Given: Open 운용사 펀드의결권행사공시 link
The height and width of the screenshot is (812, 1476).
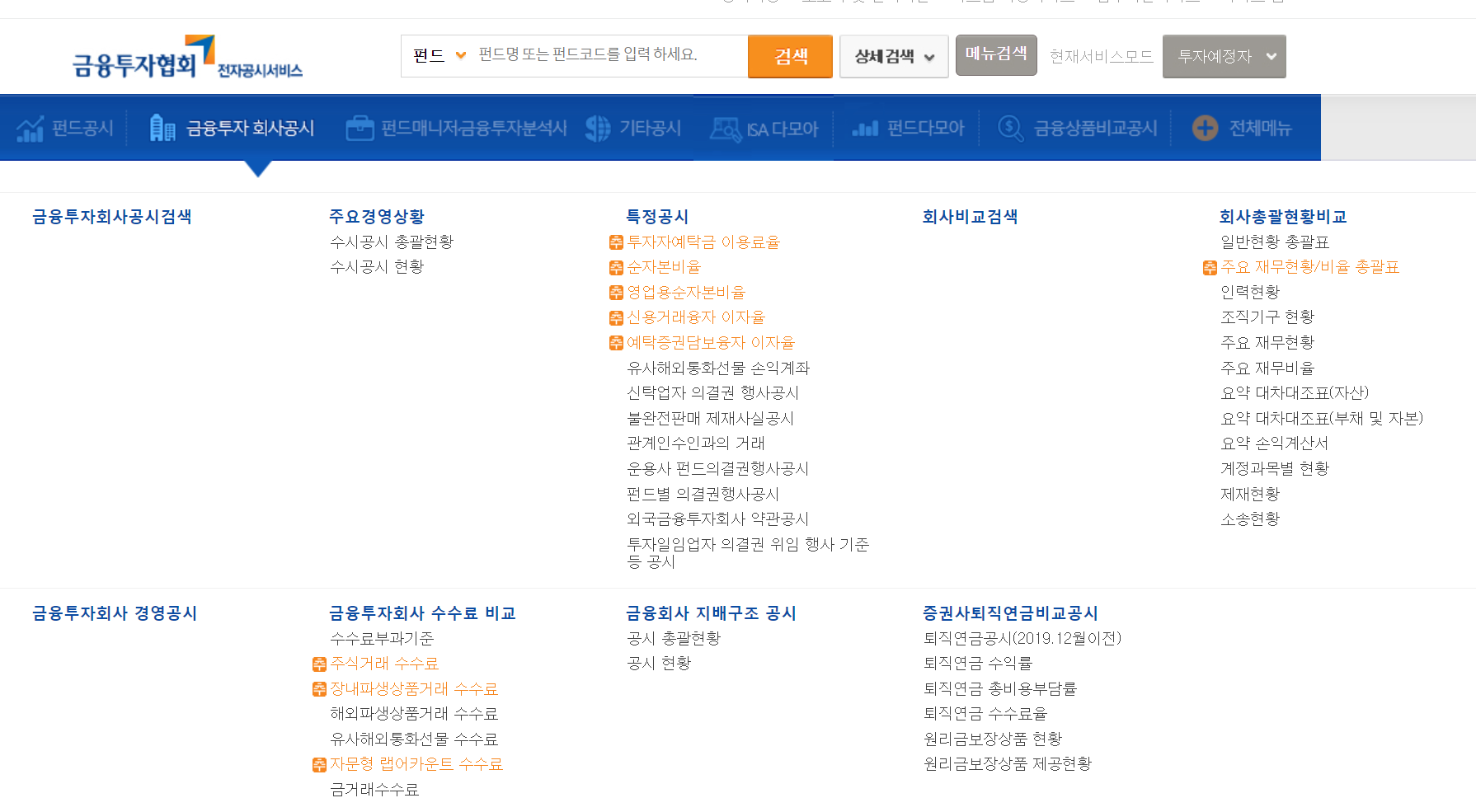Looking at the screenshot, I should [718, 468].
